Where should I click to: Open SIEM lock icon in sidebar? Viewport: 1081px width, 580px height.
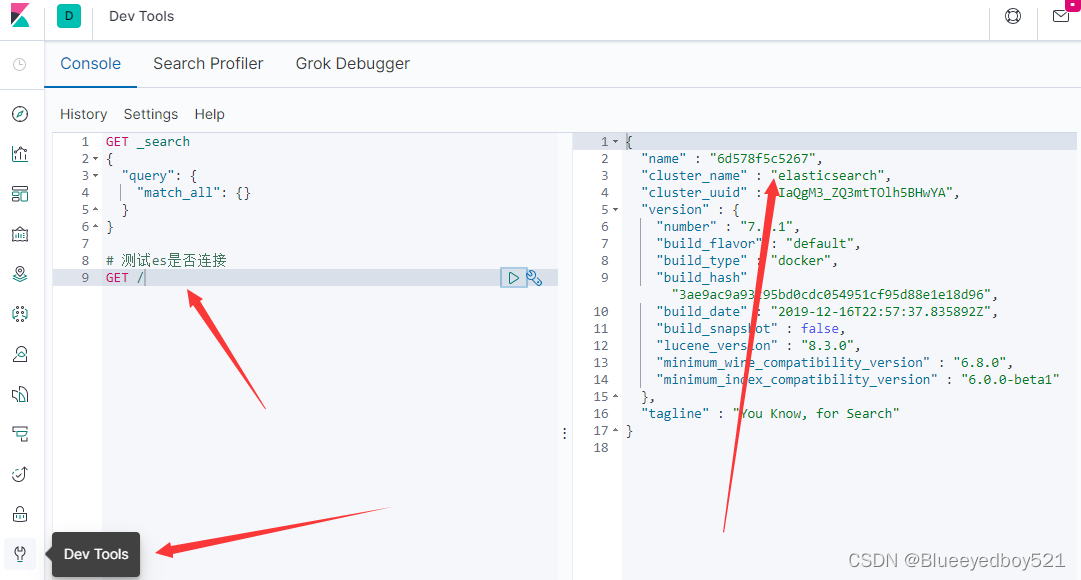tap(20, 514)
